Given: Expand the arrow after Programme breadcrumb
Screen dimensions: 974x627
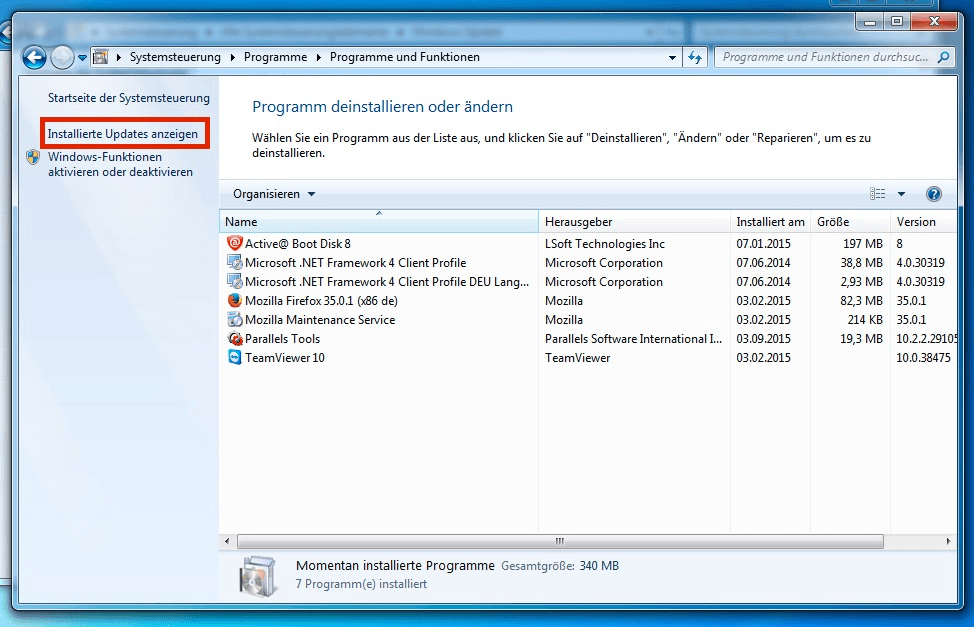Looking at the screenshot, I should tap(319, 57).
